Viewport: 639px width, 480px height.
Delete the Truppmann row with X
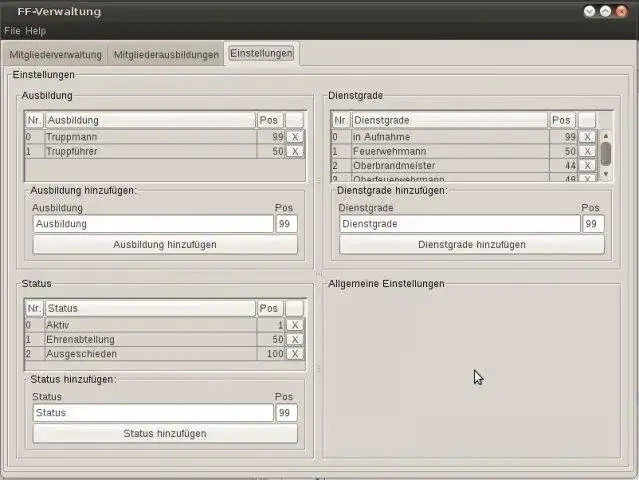(x=295, y=137)
